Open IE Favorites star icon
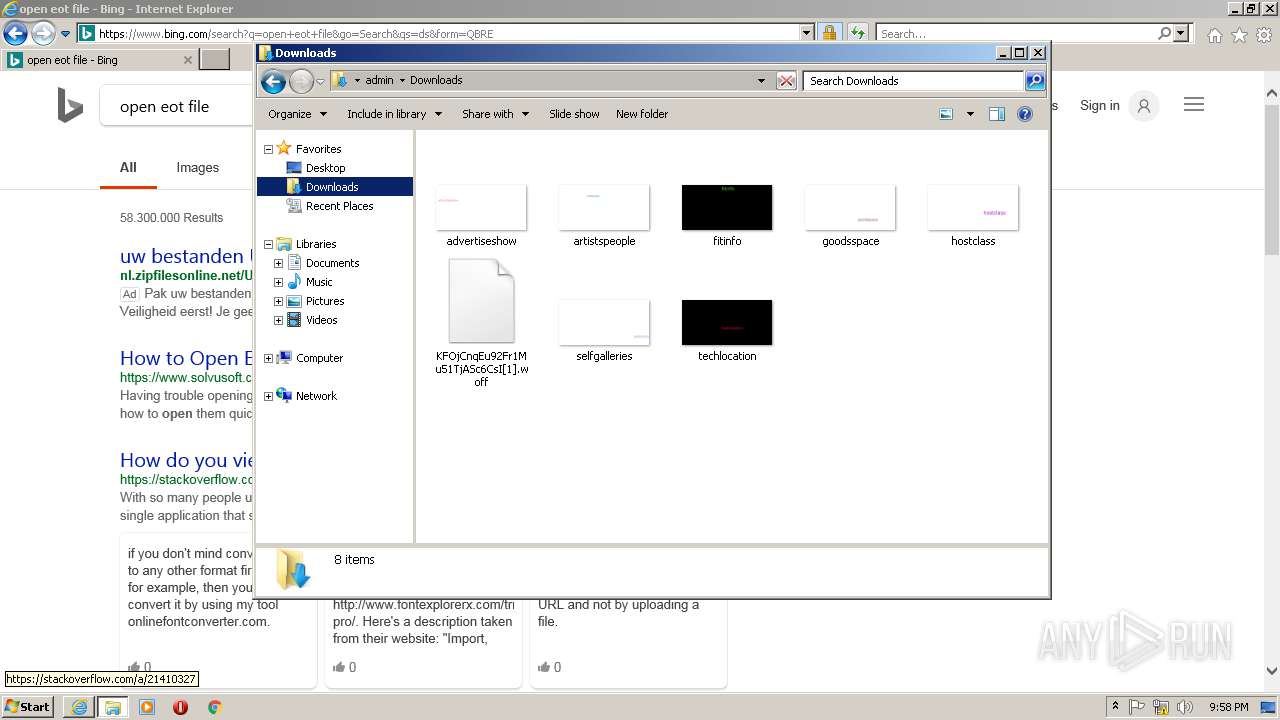This screenshot has height=720, width=1280. (x=1239, y=35)
